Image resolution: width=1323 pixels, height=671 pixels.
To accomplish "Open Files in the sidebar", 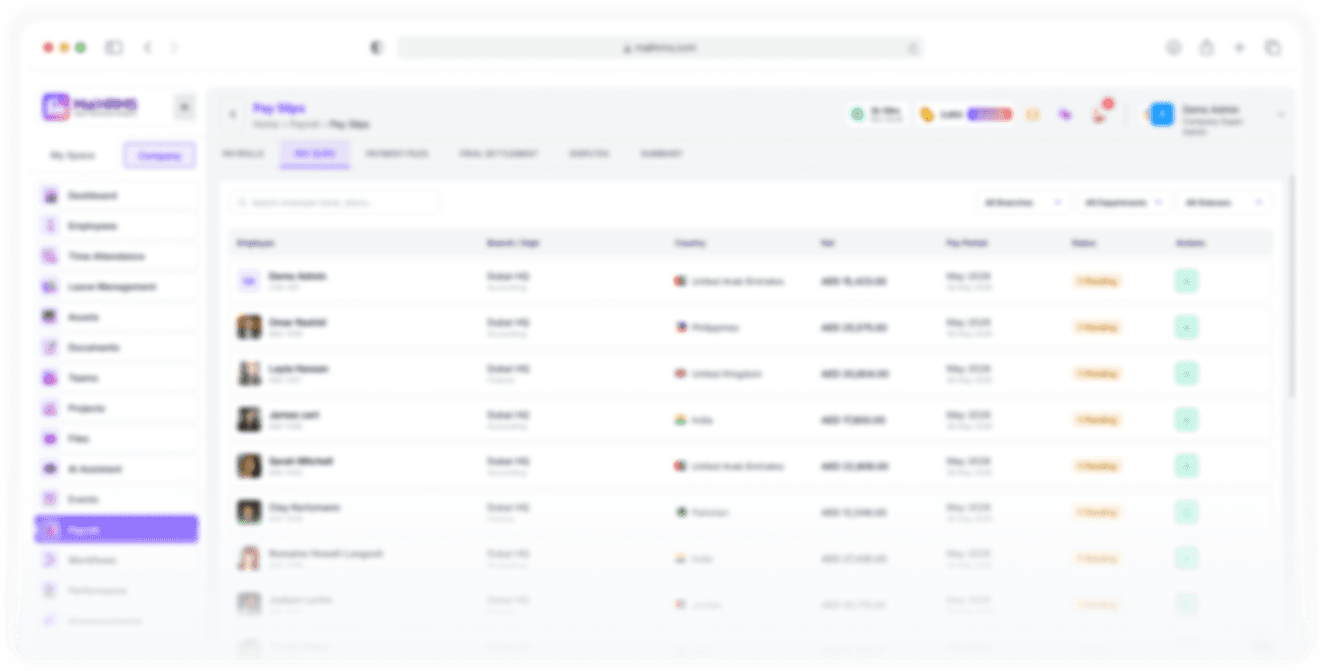I will click(x=116, y=439).
